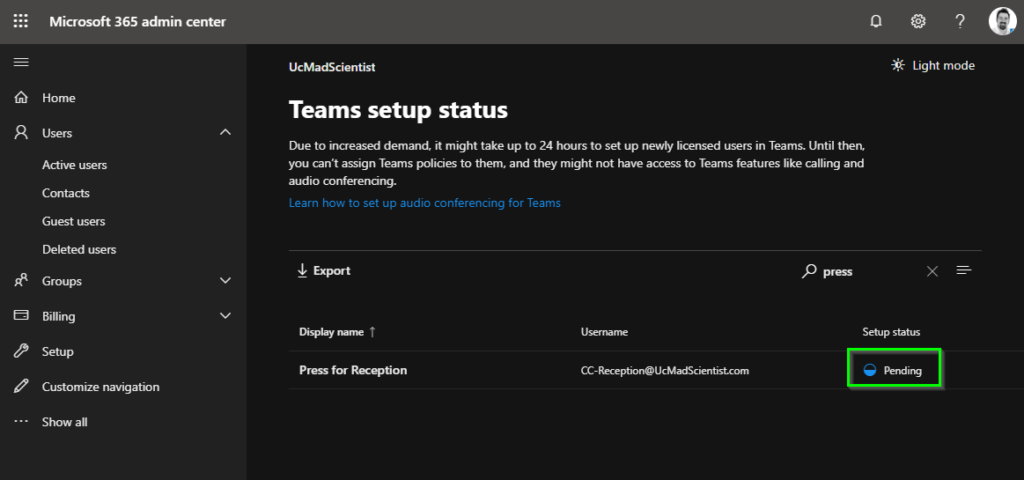This screenshot has height=480, width=1024.
Task: Open the settings gear icon
Action: (x=918, y=22)
